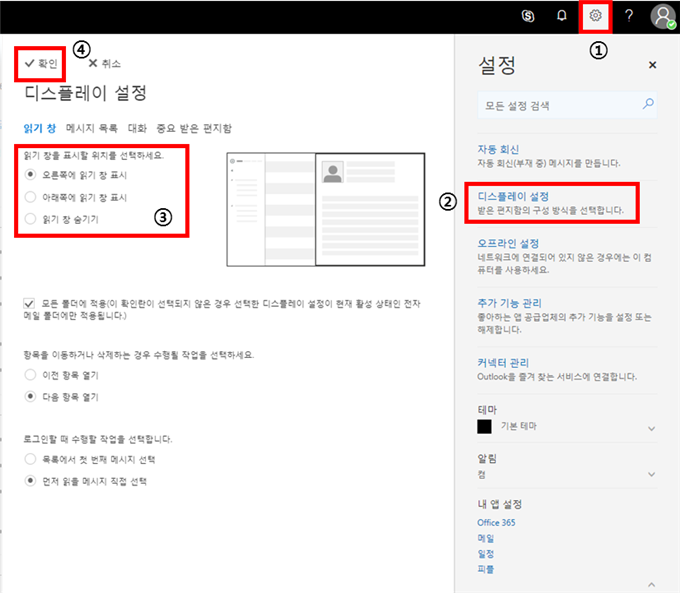Click the search magnifier icon in settings
The height and width of the screenshot is (593, 680).
tap(648, 104)
